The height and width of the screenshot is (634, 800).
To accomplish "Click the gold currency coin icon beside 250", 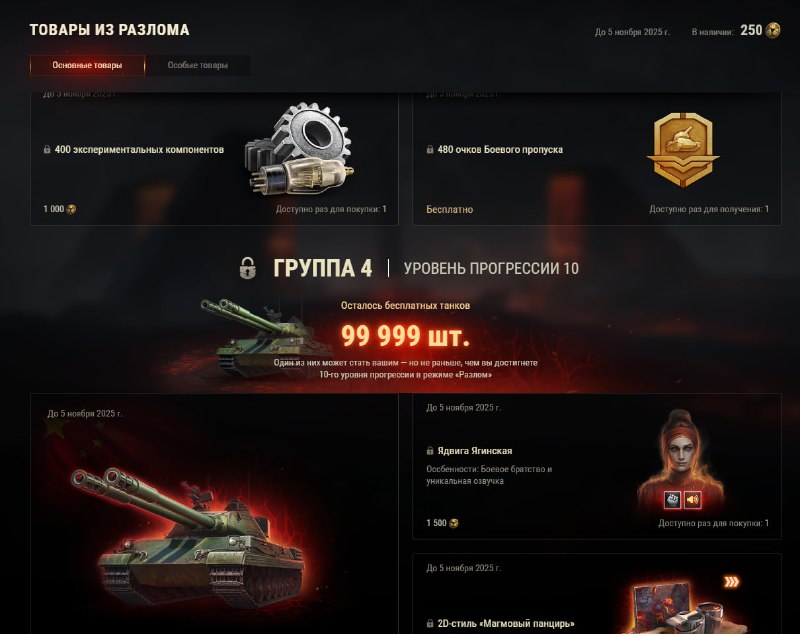I will pyautogui.click(x=773, y=30).
